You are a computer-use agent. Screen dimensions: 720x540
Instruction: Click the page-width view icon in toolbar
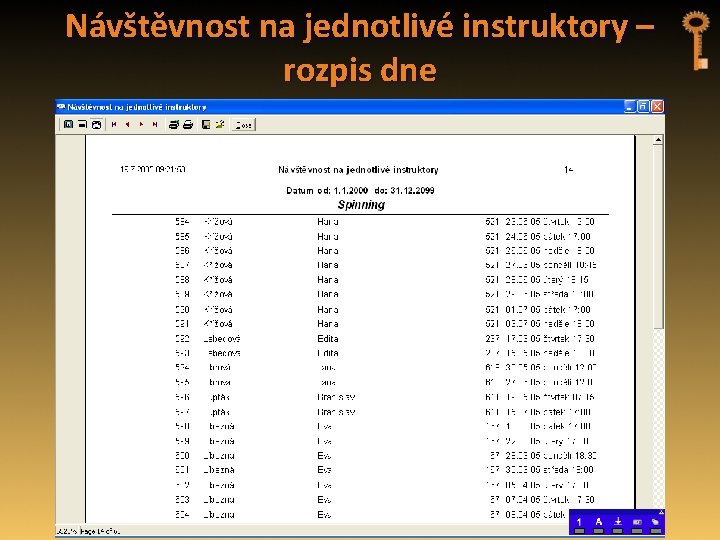[82, 124]
